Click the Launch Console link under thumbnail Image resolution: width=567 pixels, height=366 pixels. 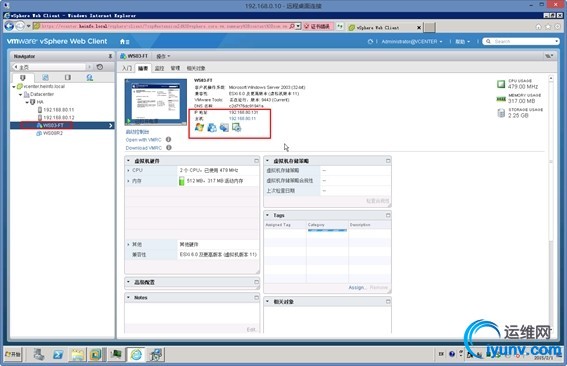point(137,132)
